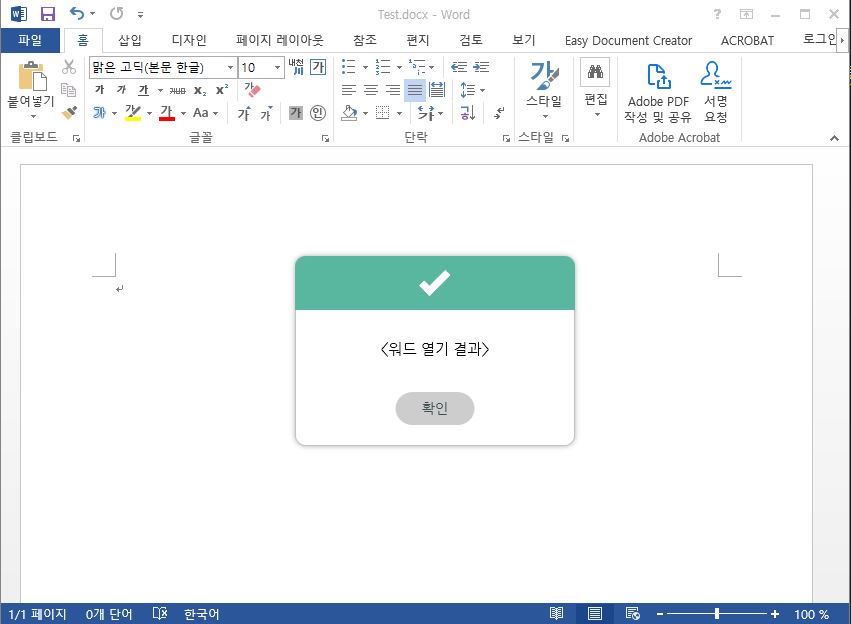This screenshot has width=851, height=624.
Task: Open the 파일 file menu tab
Action: pos(30,40)
